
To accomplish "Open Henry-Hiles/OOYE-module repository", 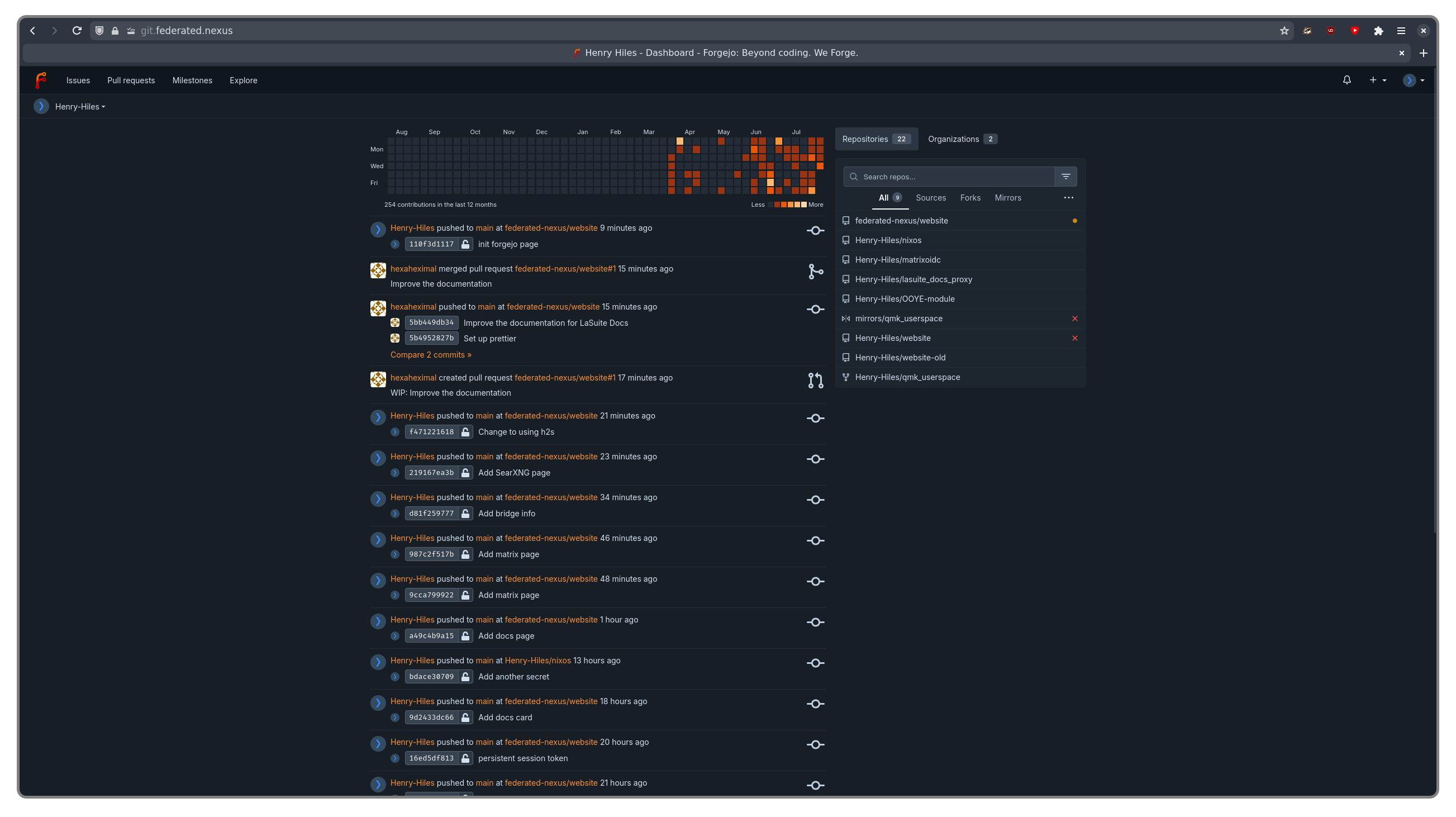I will pos(905,299).
